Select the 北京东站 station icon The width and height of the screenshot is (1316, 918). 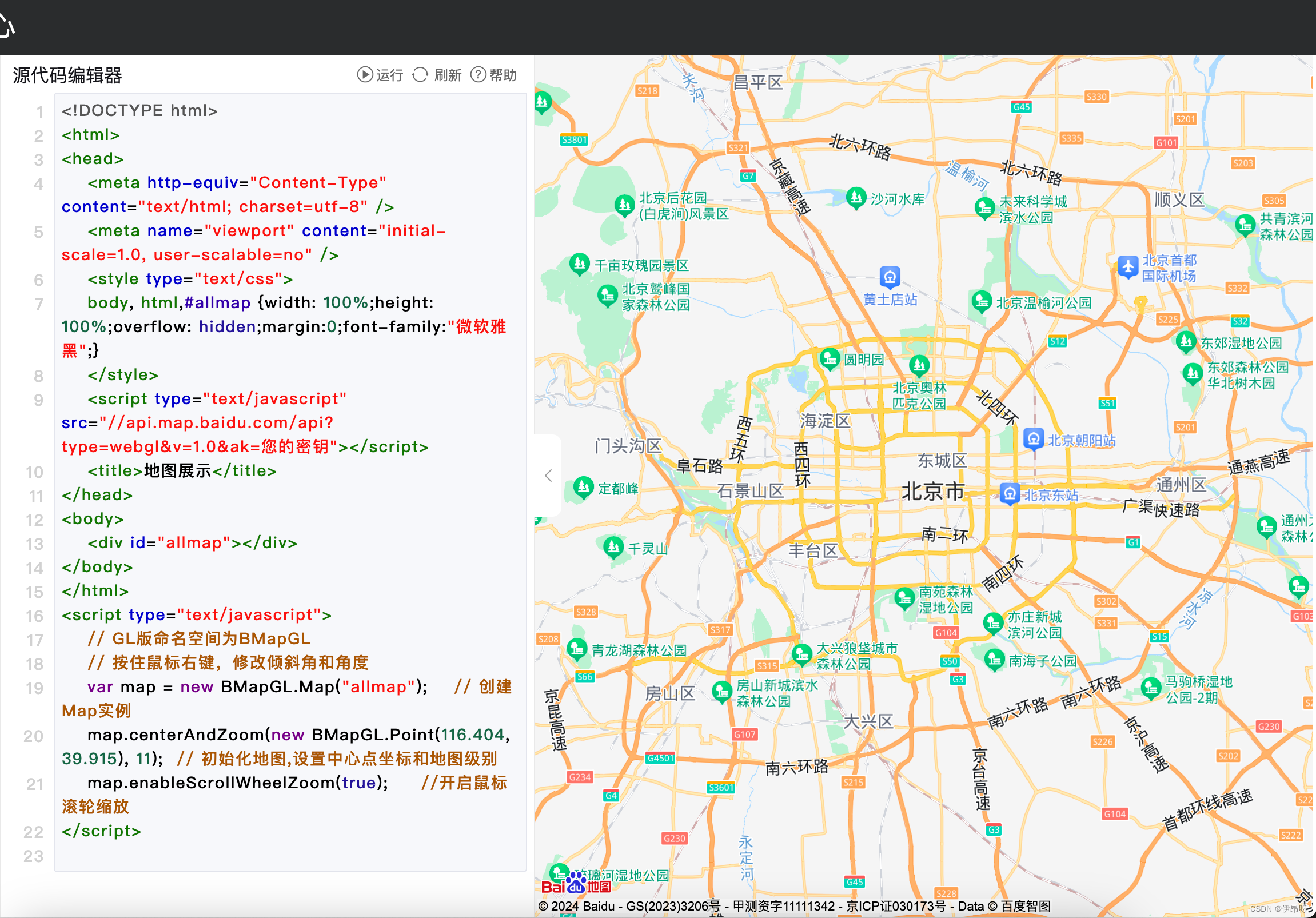pyautogui.click(x=1010, y=494)
